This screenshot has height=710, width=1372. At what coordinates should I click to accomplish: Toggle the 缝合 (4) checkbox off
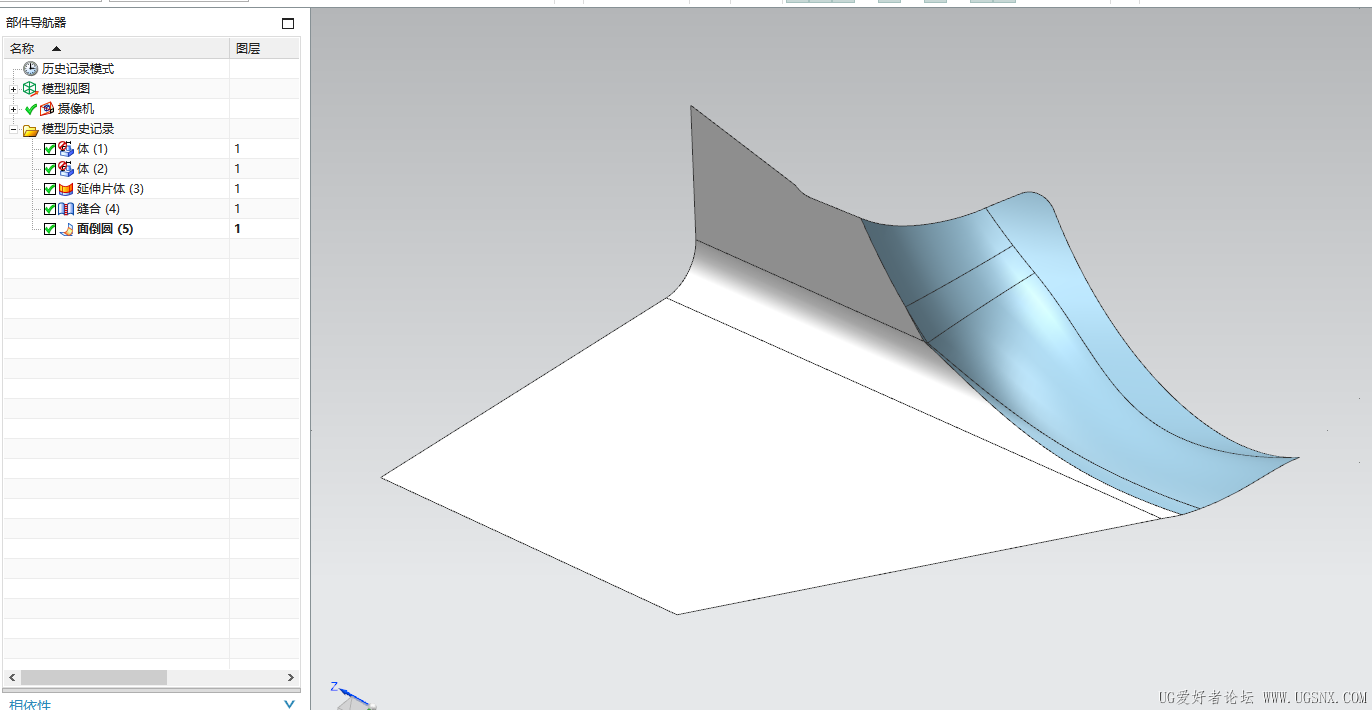click(49, 208)
